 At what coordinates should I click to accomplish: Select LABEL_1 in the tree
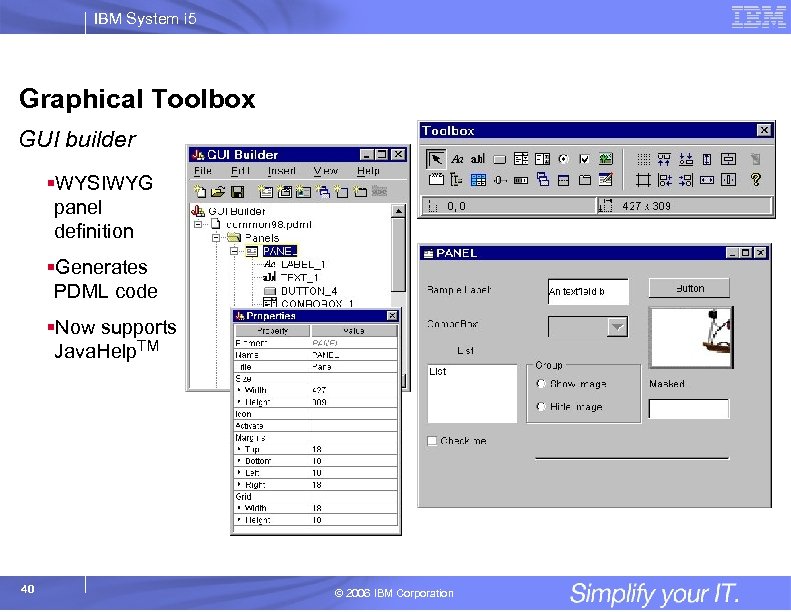pos(303,264)
